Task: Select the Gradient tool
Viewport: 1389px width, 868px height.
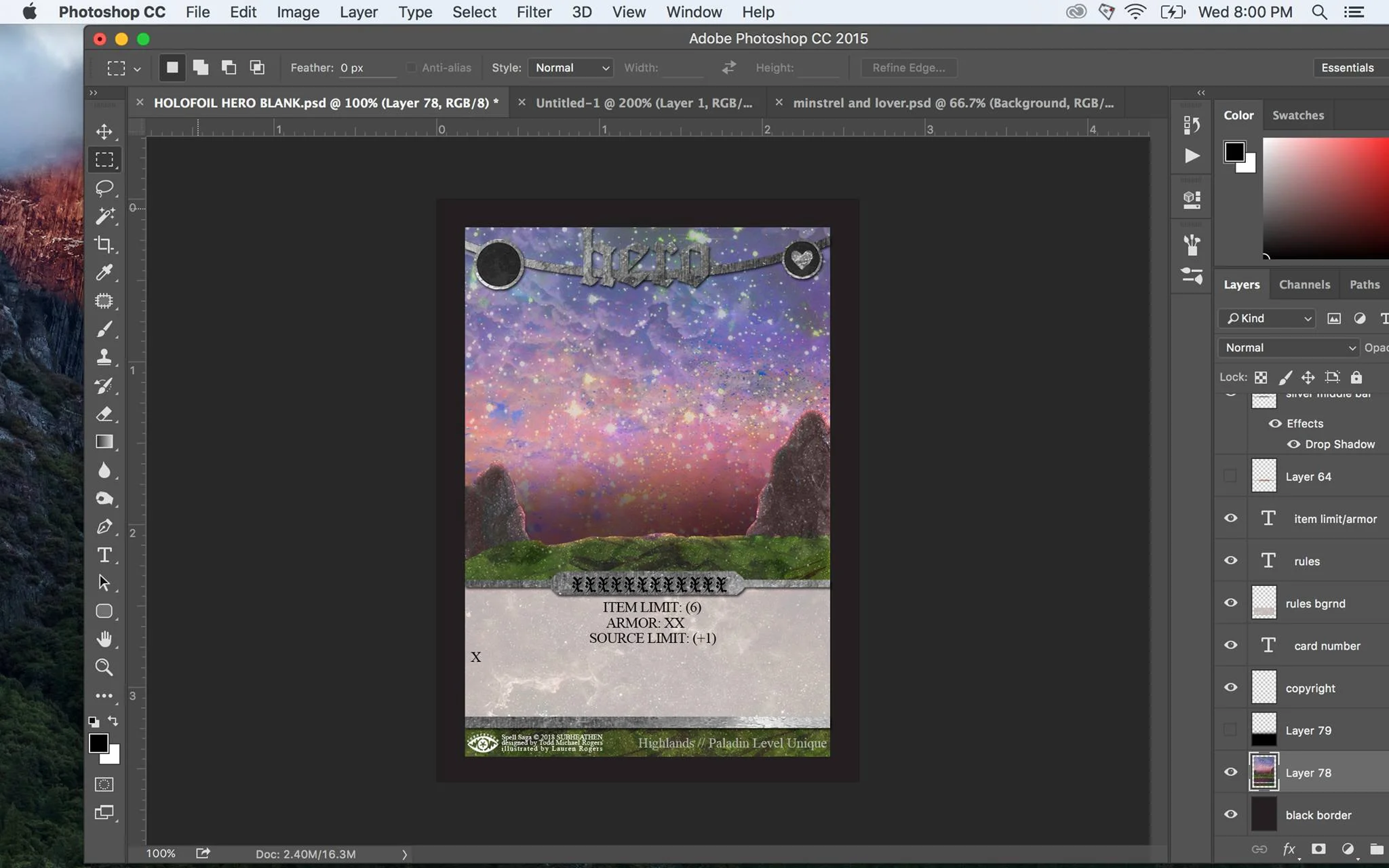Action: (x=104, y=441)
